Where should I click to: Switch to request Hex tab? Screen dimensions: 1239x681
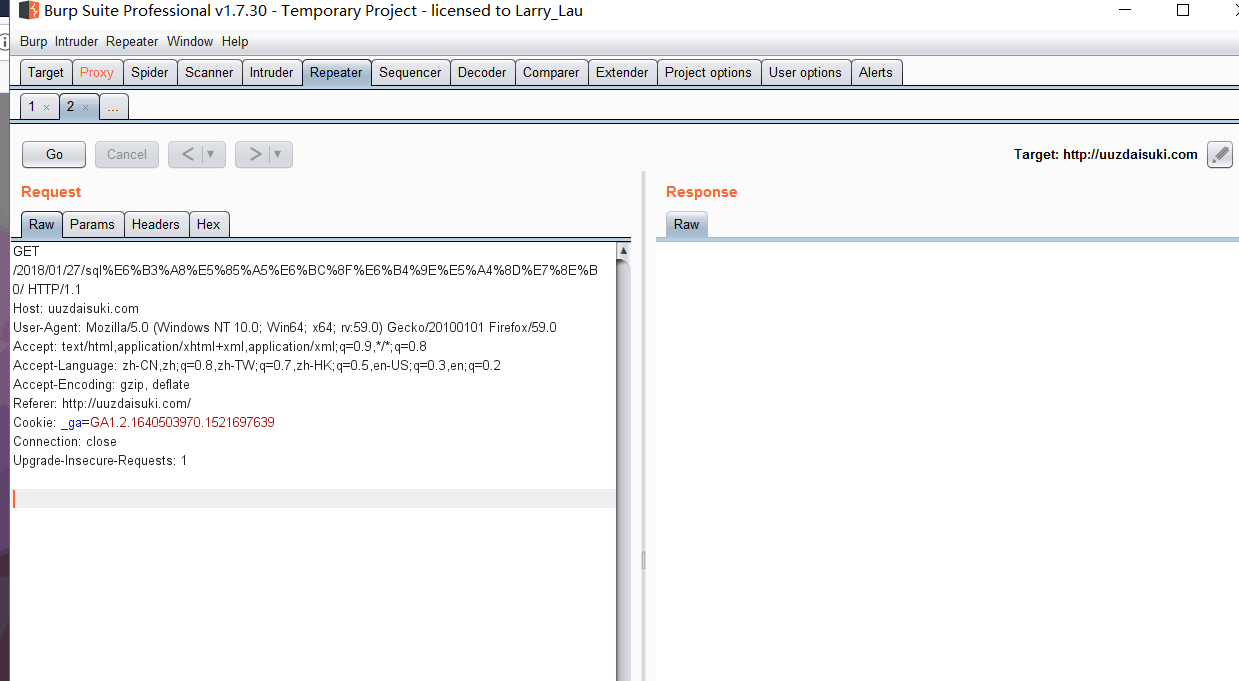tap(208, 224)
